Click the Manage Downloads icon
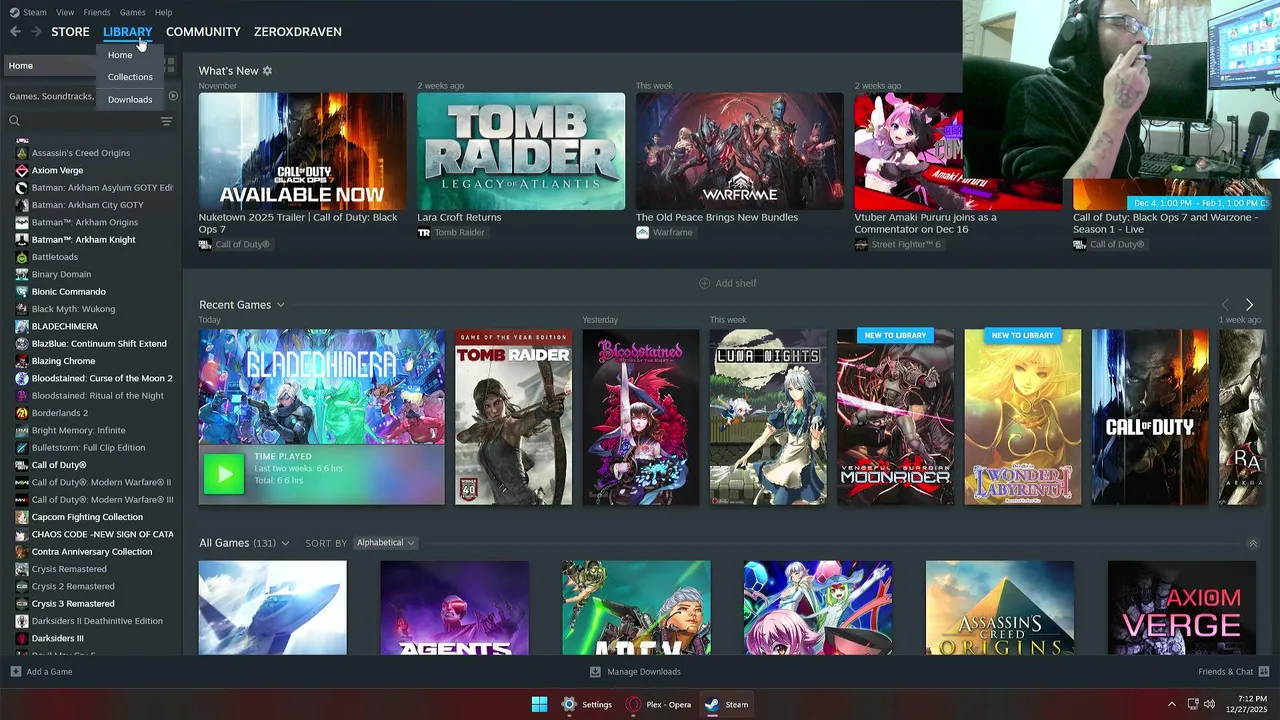Viewport: 1280px width, 720px height. [x=595, y=672]
